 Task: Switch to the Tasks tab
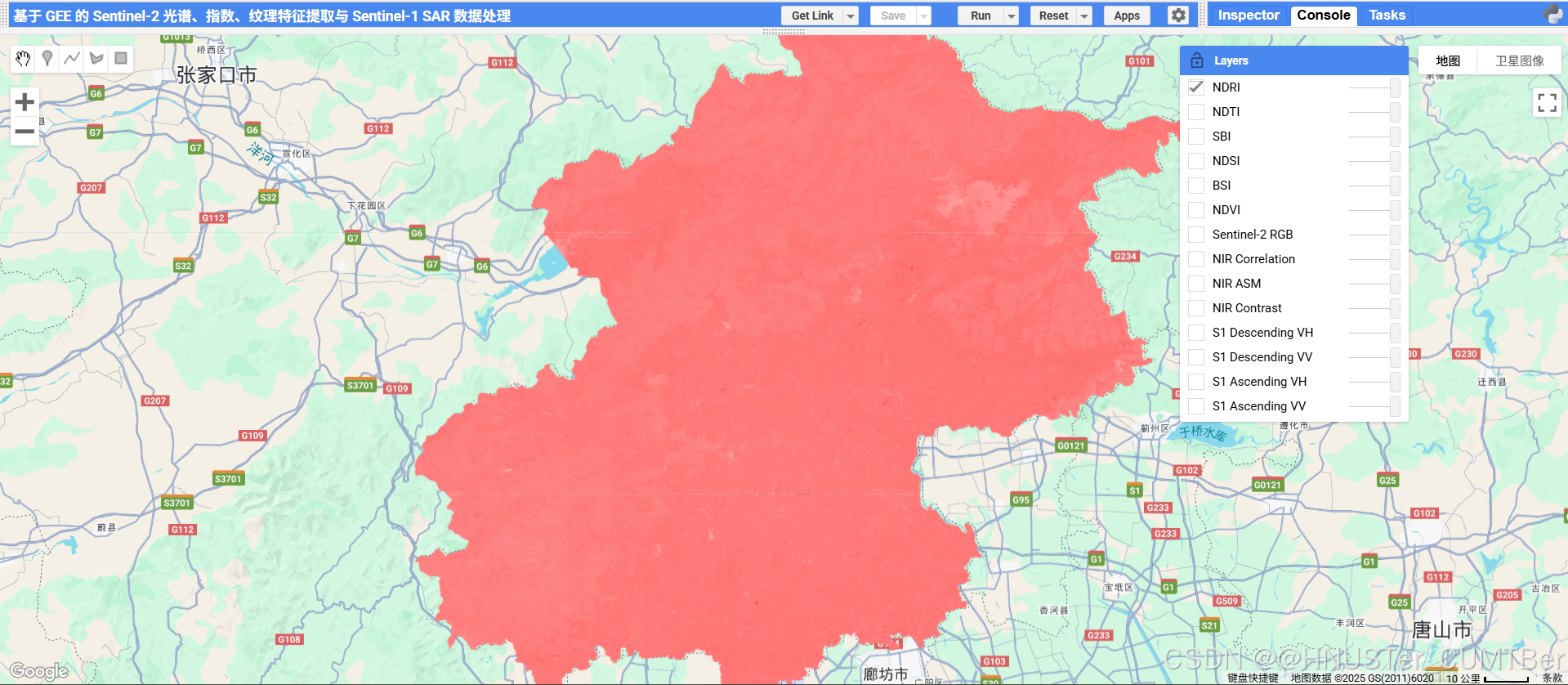coord(1387,15)
